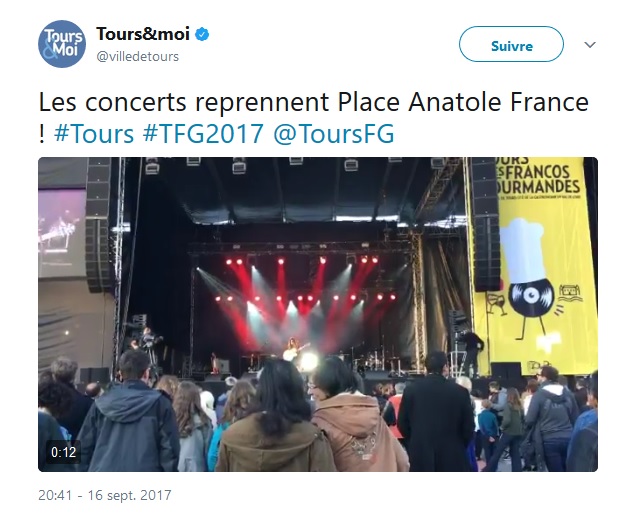Open the #TFG2017 hashtag
Screen dimensions: 639x514
pos(203,134)
